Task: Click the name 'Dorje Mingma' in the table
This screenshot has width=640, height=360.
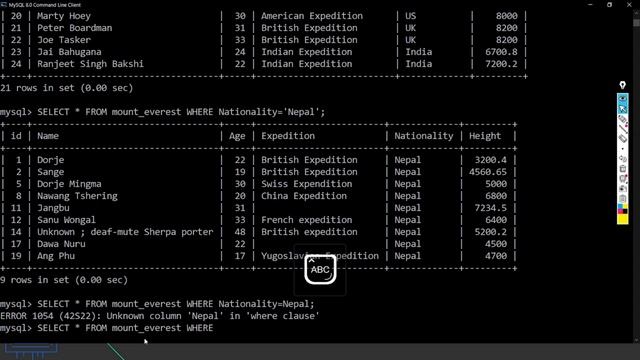Action: pyautogui.click(x=69, y=184)
